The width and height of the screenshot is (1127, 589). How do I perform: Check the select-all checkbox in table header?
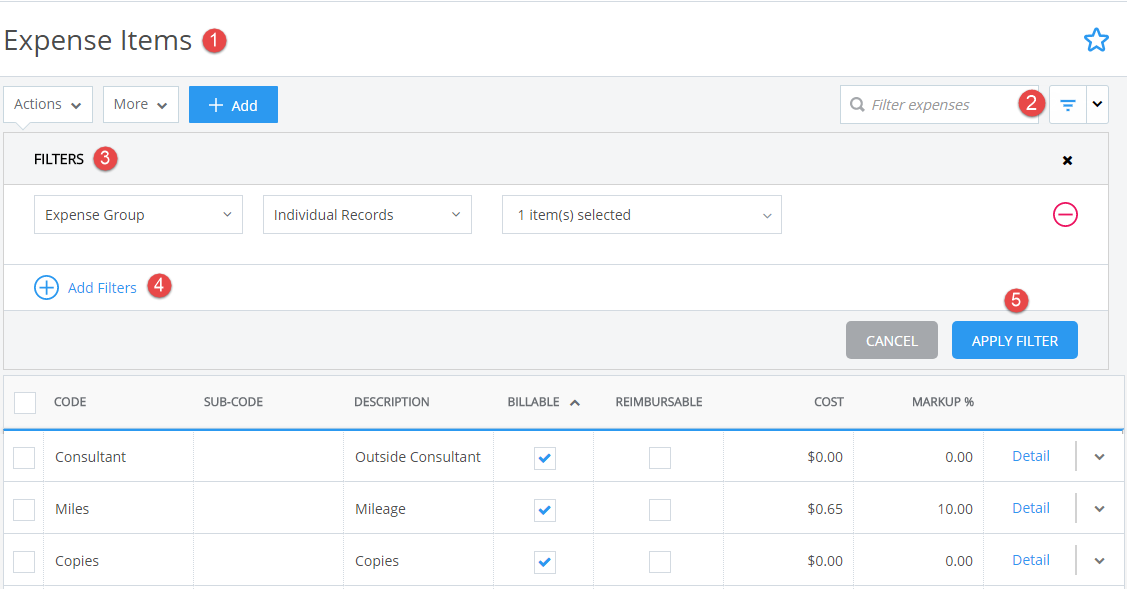tap(24, 401)
